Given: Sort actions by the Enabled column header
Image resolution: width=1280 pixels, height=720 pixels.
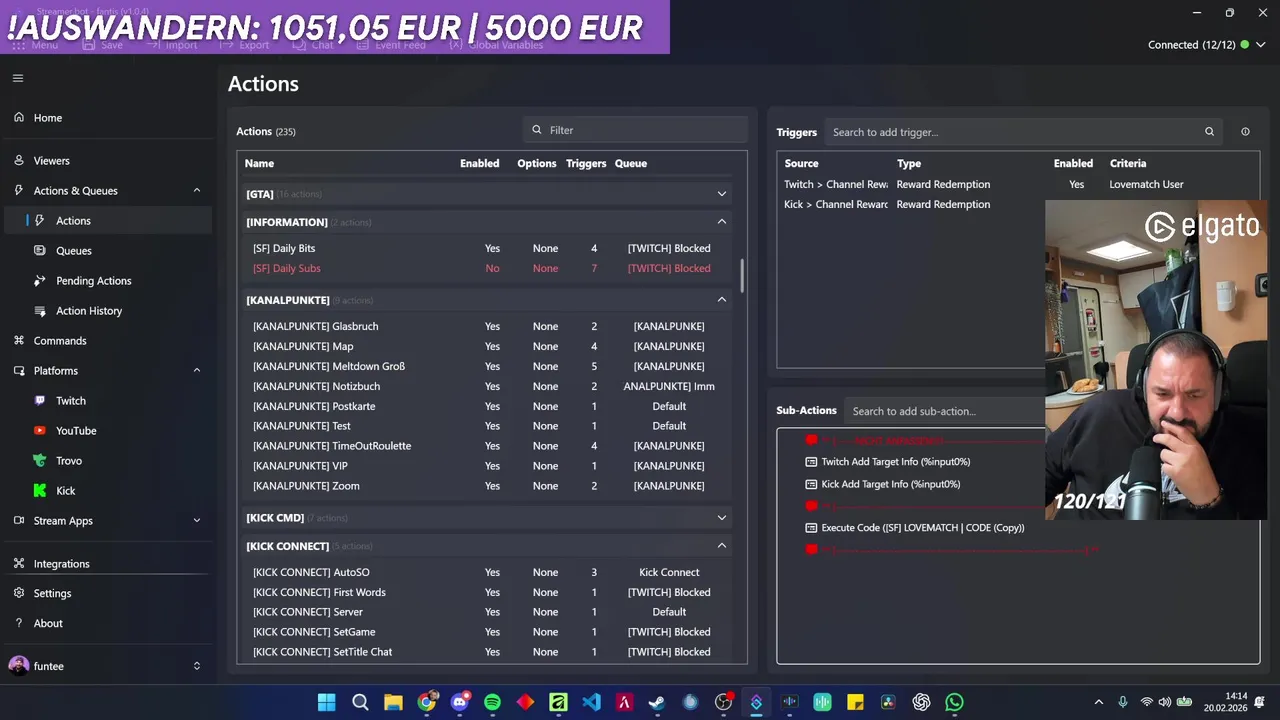Looking at the screenshot, I should [x=479, y=163].
